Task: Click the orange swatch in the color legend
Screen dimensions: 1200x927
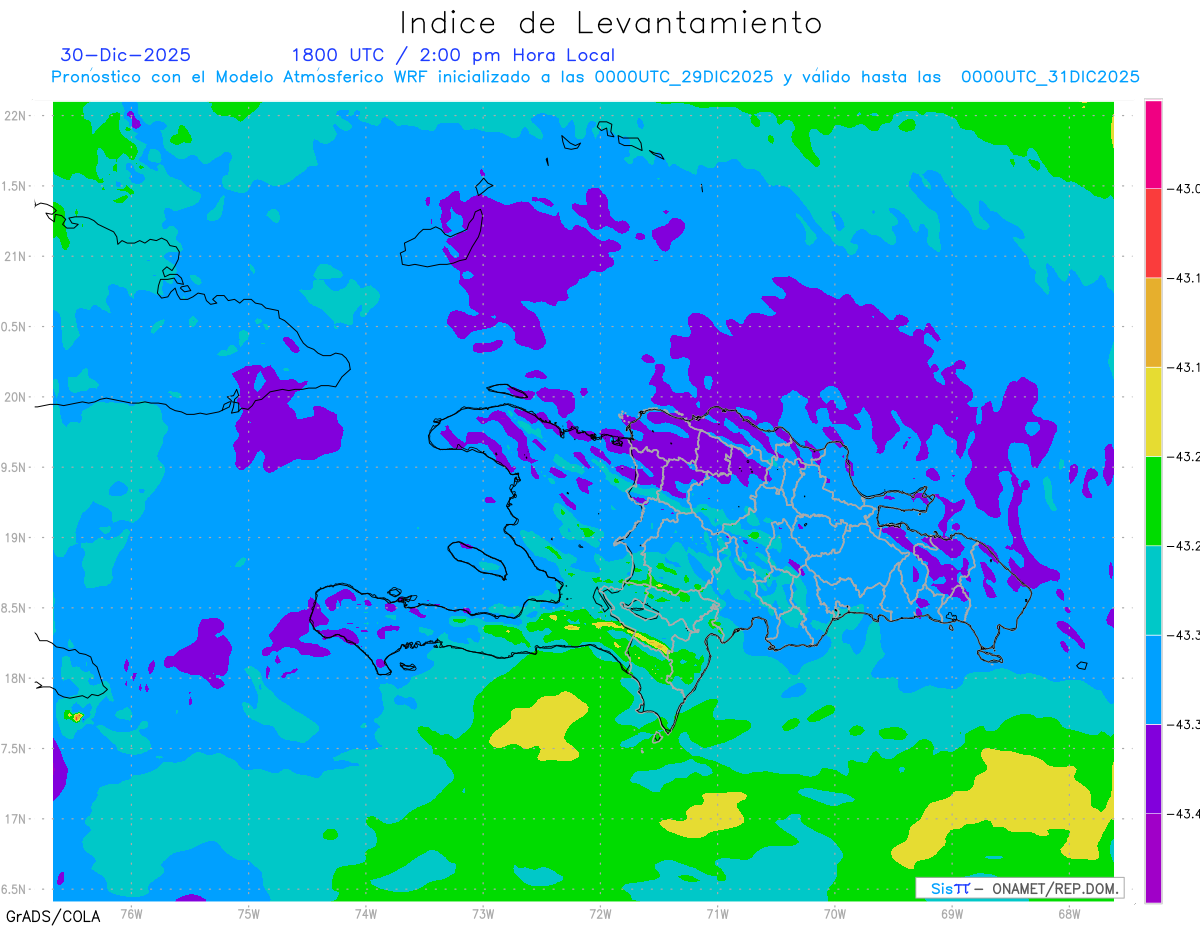Action: pos(1153,322)
